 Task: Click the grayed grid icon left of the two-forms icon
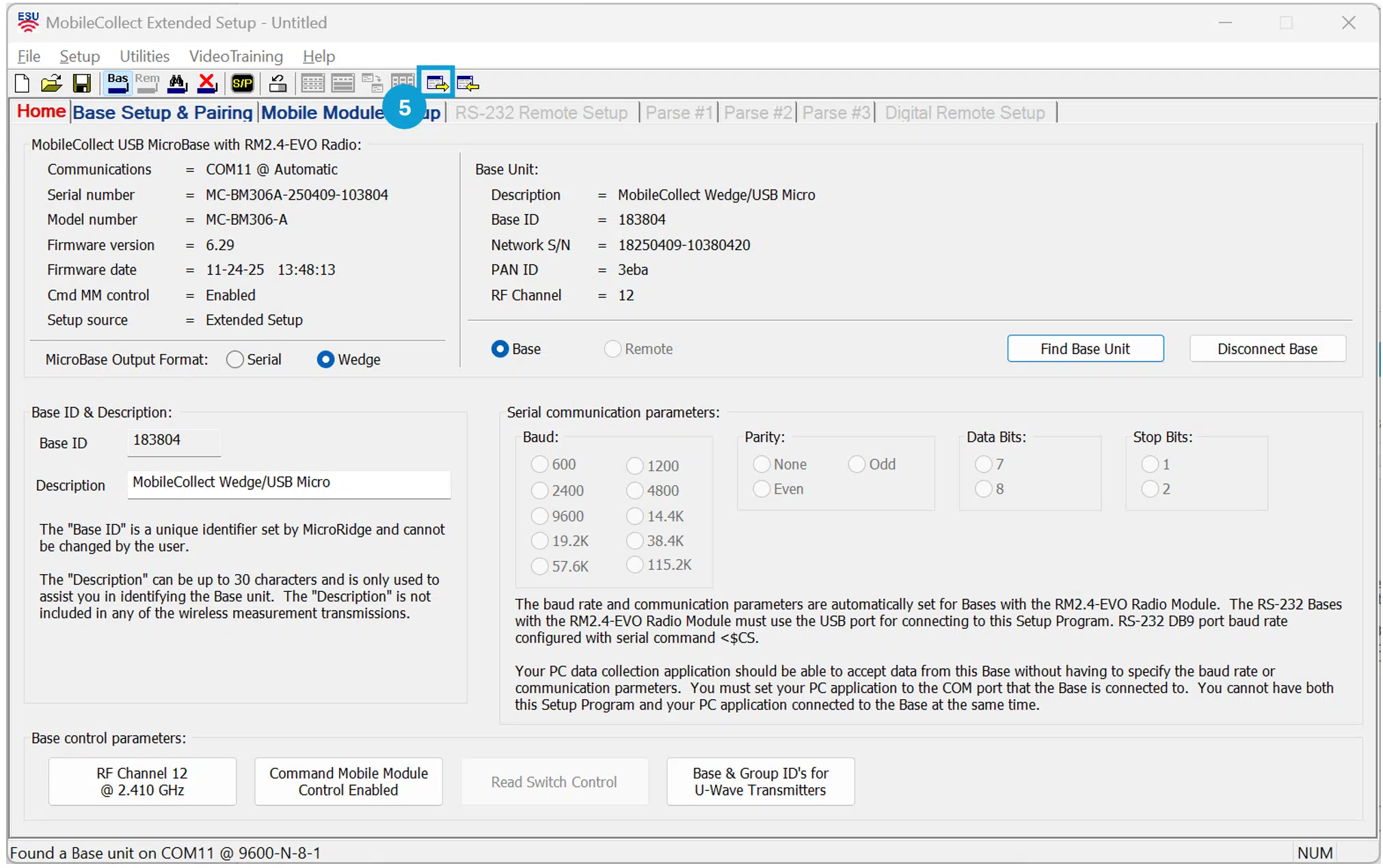click(343, 83)
